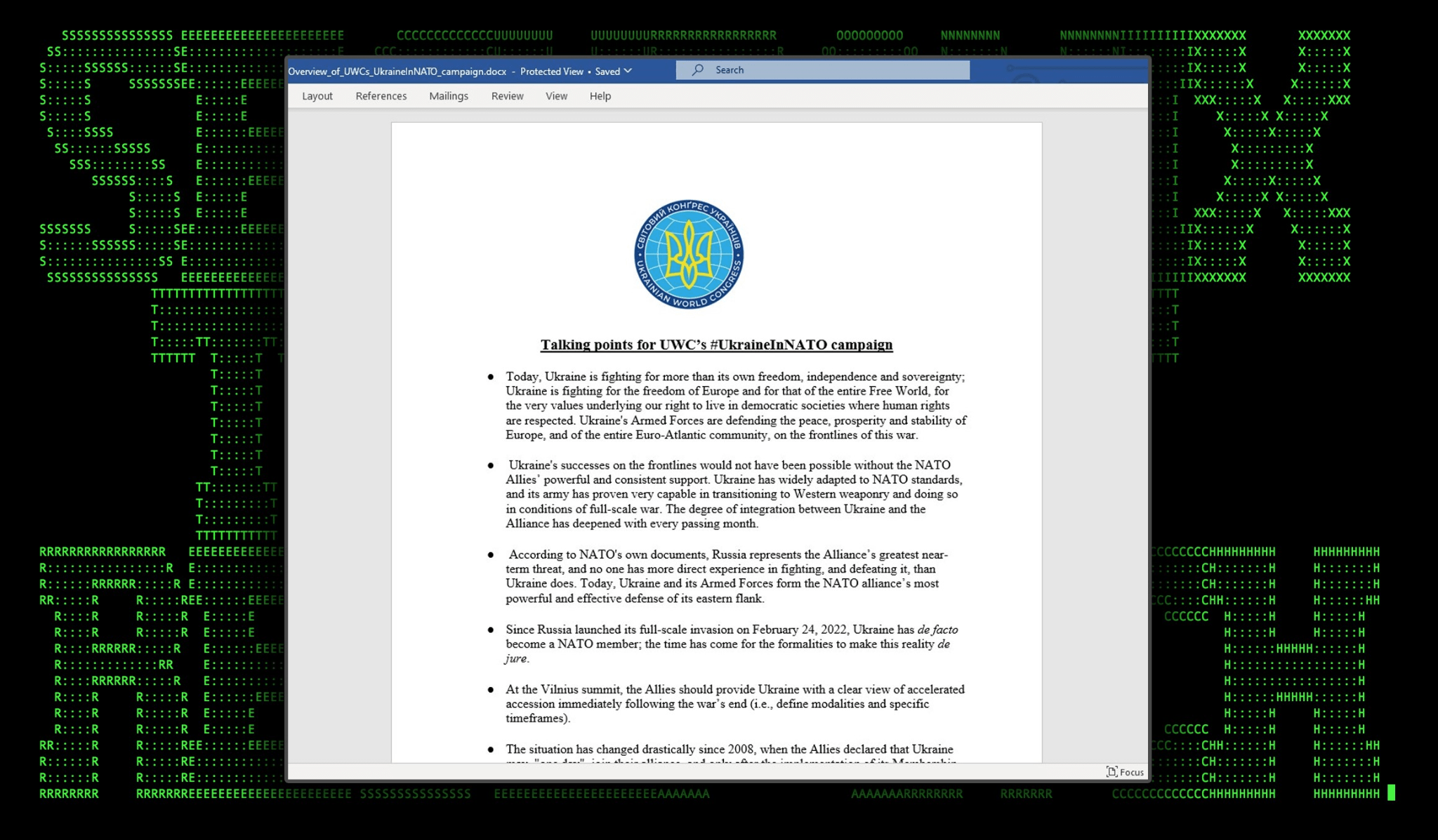Click the Protected View label in title bar
Viewport: 1438px width, 840px height.
553,71
